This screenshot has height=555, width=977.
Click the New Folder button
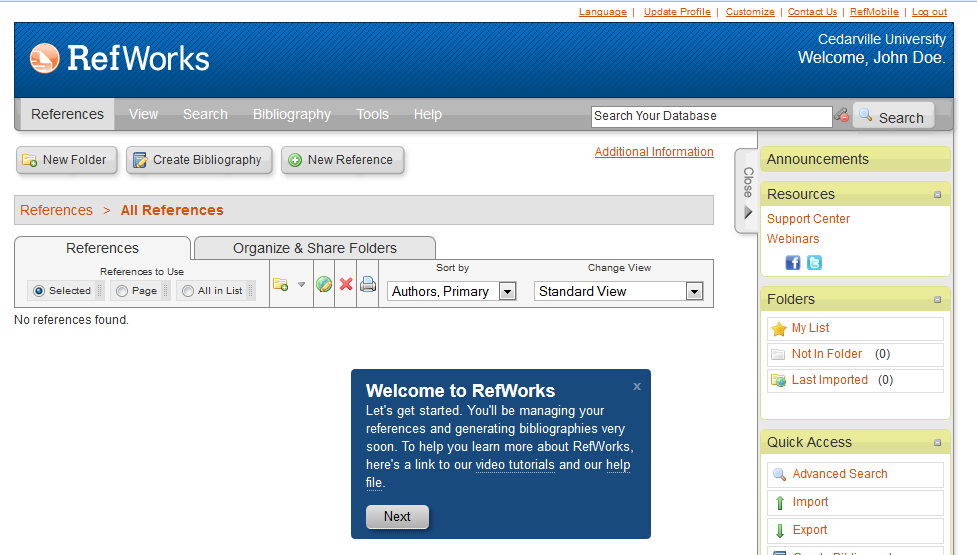pyautogui.click(x=67, y=160)
